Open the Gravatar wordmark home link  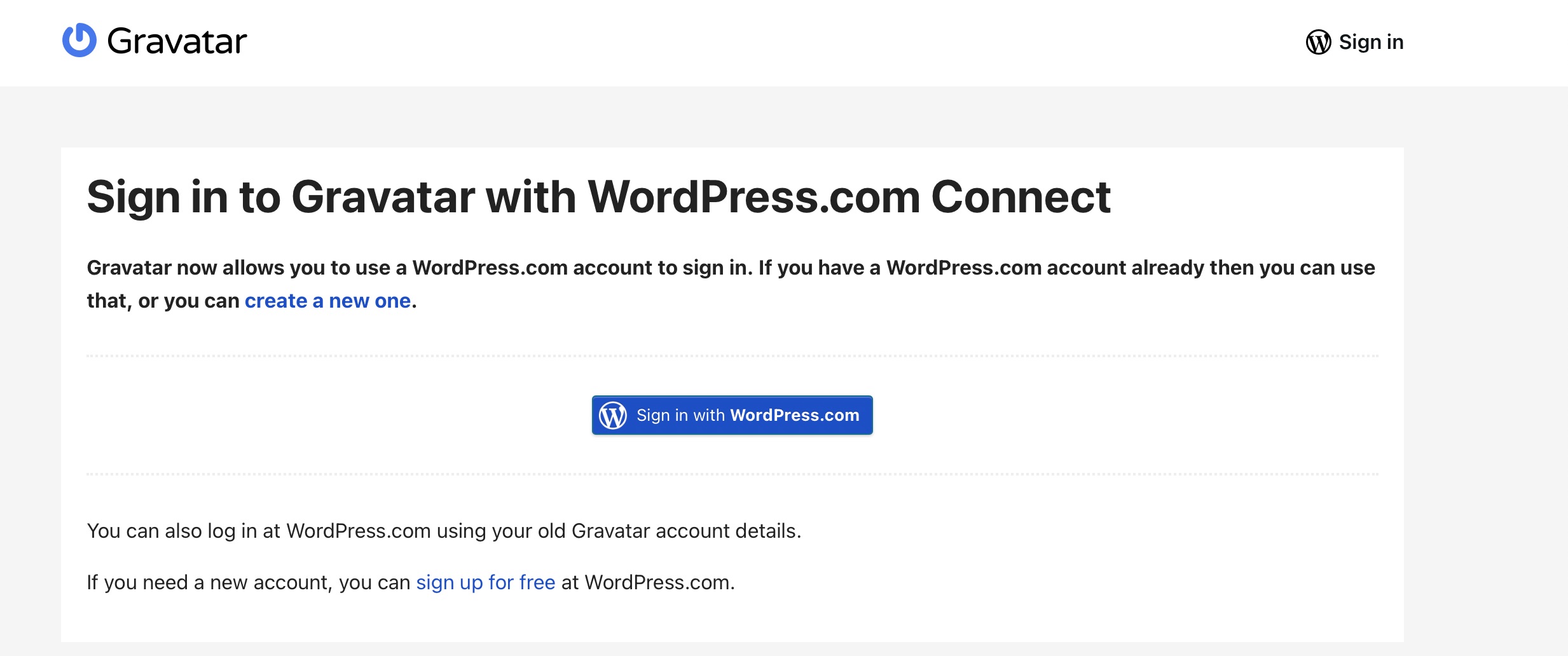point(177,41)
